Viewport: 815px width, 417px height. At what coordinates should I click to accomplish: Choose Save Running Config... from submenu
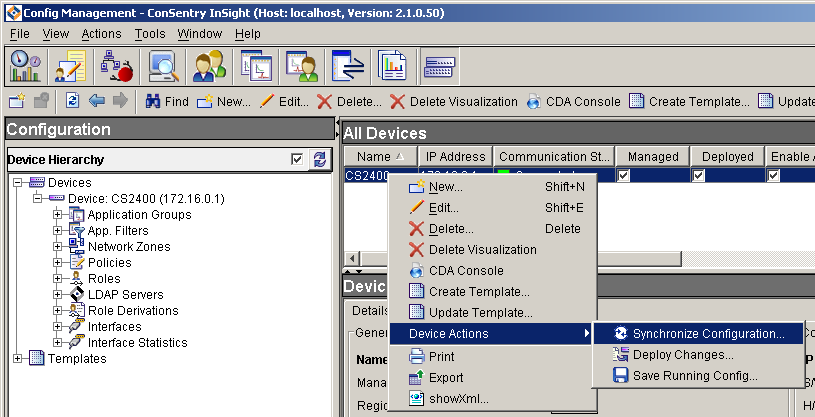[x=698, y=376]
